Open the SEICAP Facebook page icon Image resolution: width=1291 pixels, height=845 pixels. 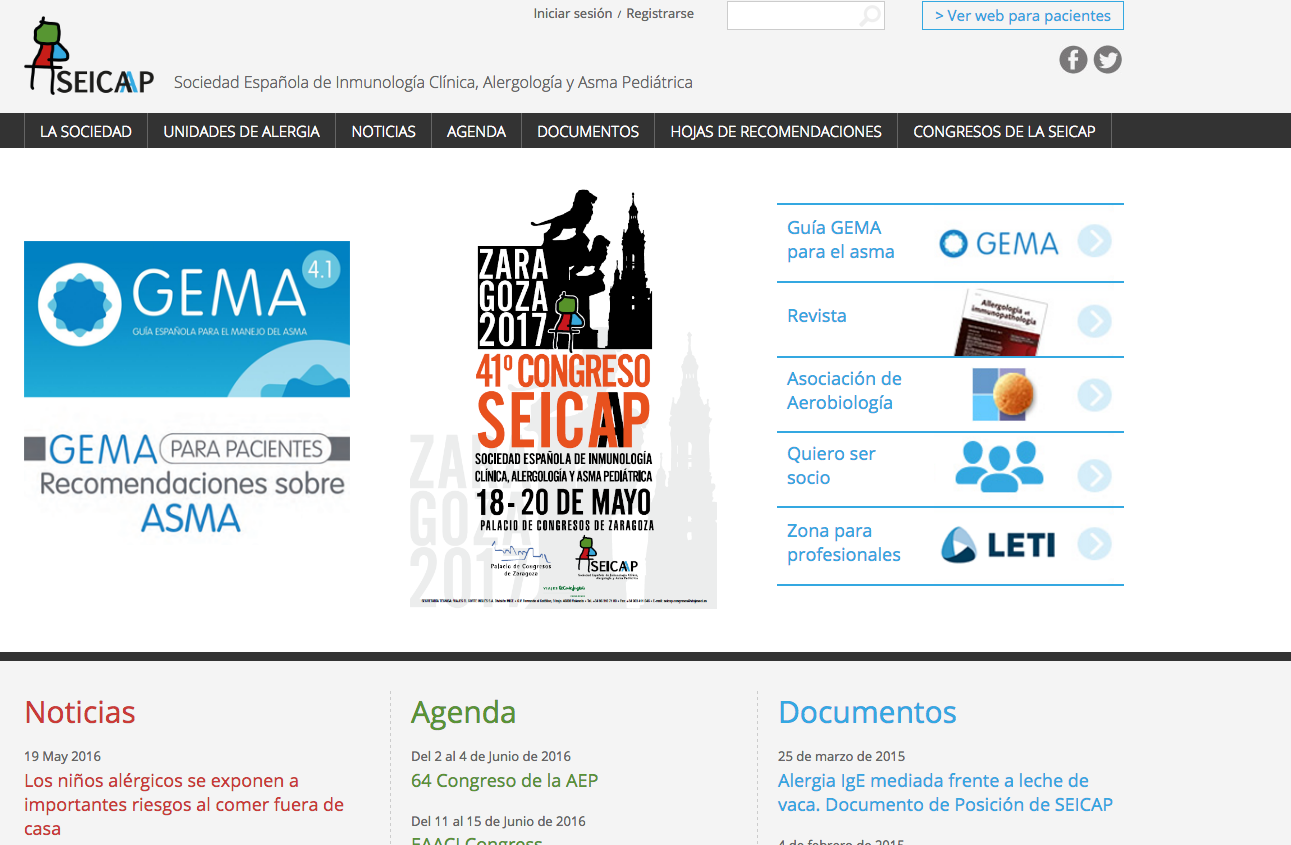click(x=1073, y=60)
